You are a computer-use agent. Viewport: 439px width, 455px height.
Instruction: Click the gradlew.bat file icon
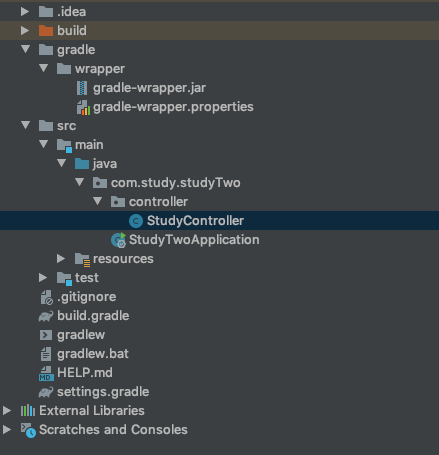coord(46,354)
